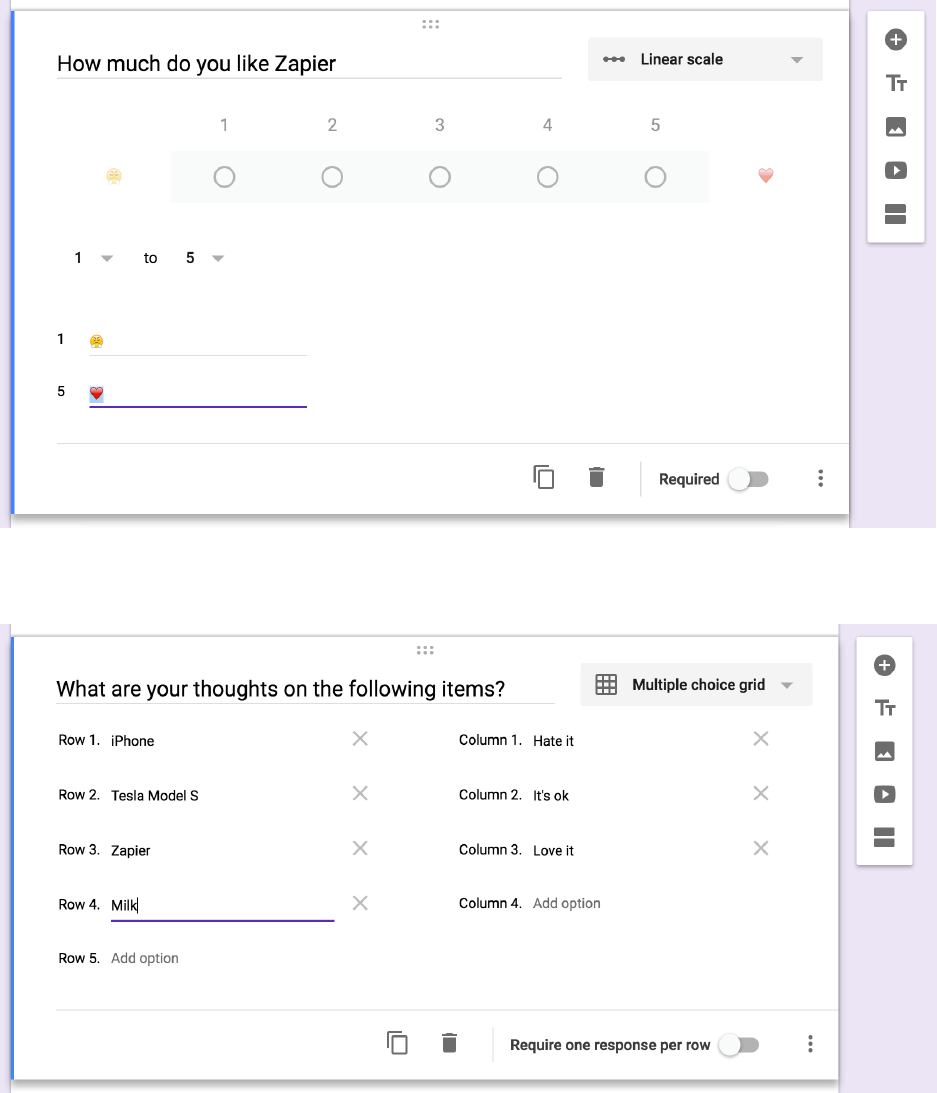Add video icon in top sidebar
This screenshot has height=1093, width=937.
896,170
